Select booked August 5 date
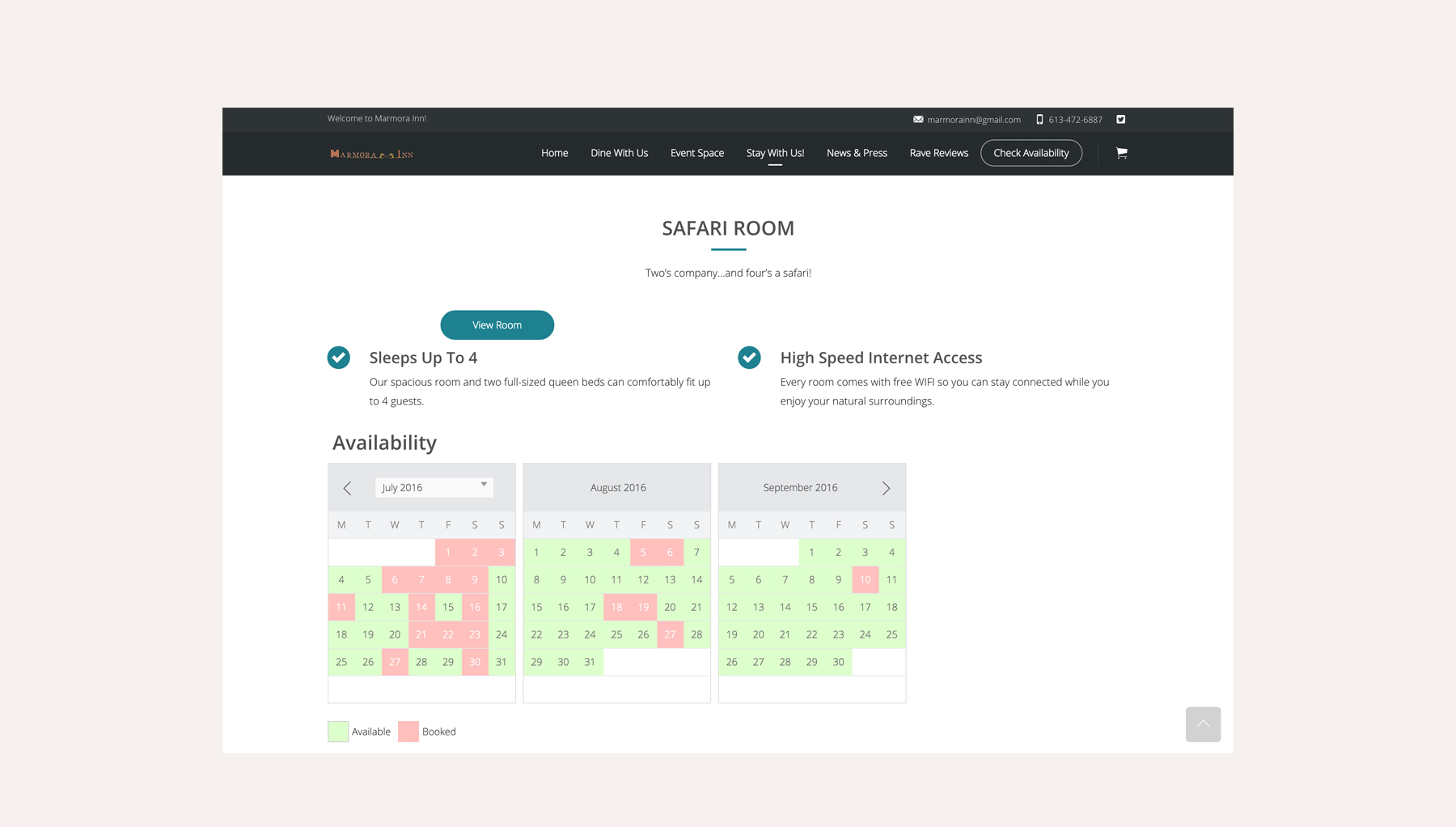Image resolution: width=1456 pixels, height=827 pixels. click(643, 552)
